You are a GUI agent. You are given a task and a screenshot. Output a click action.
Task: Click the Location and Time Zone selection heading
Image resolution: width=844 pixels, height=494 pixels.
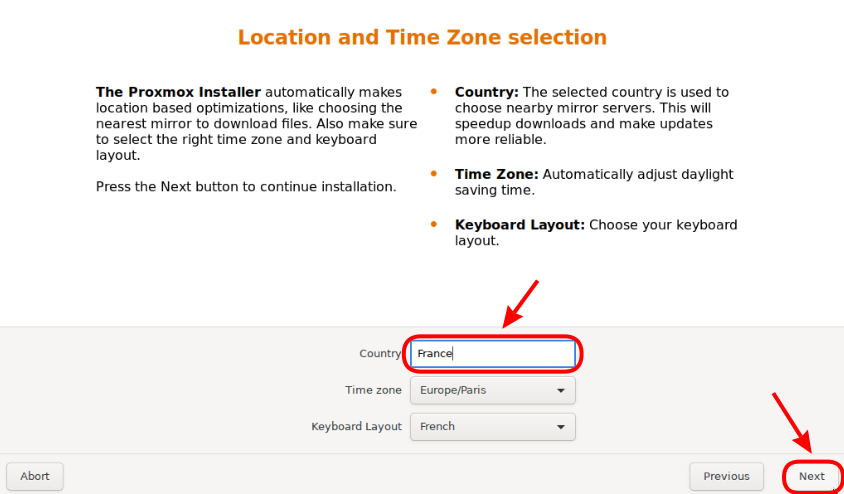[x=422, y=38]
